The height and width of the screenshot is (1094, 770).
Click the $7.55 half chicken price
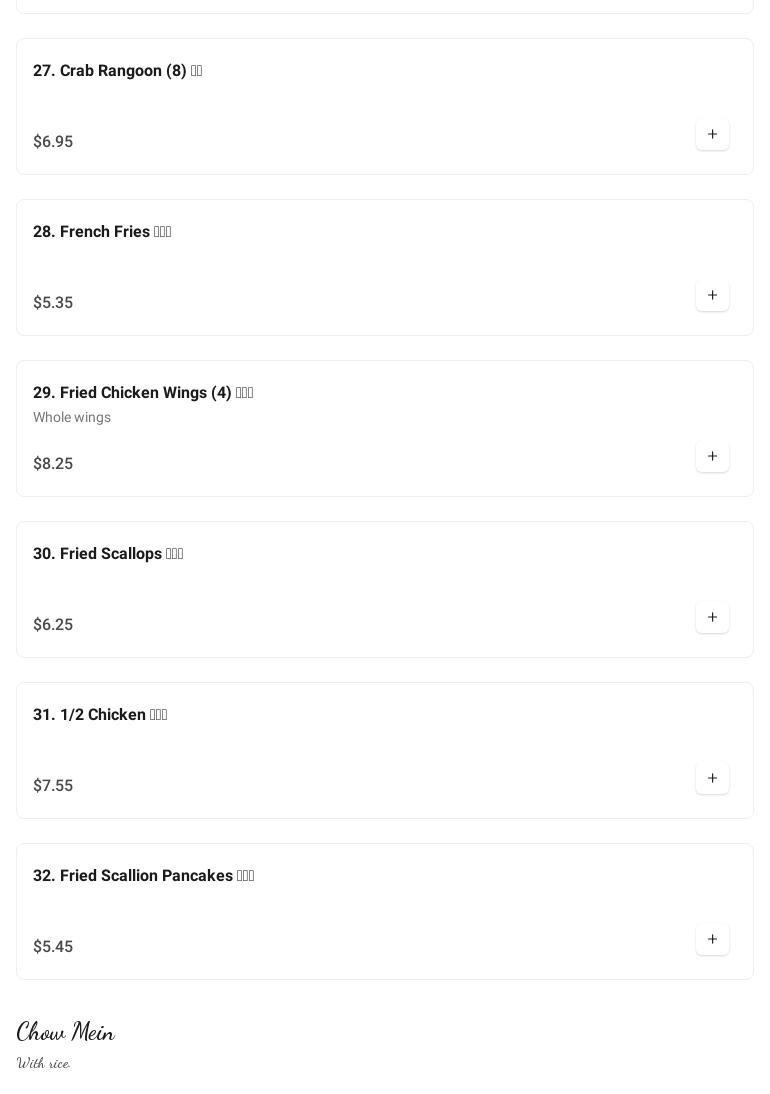point(53,786)
